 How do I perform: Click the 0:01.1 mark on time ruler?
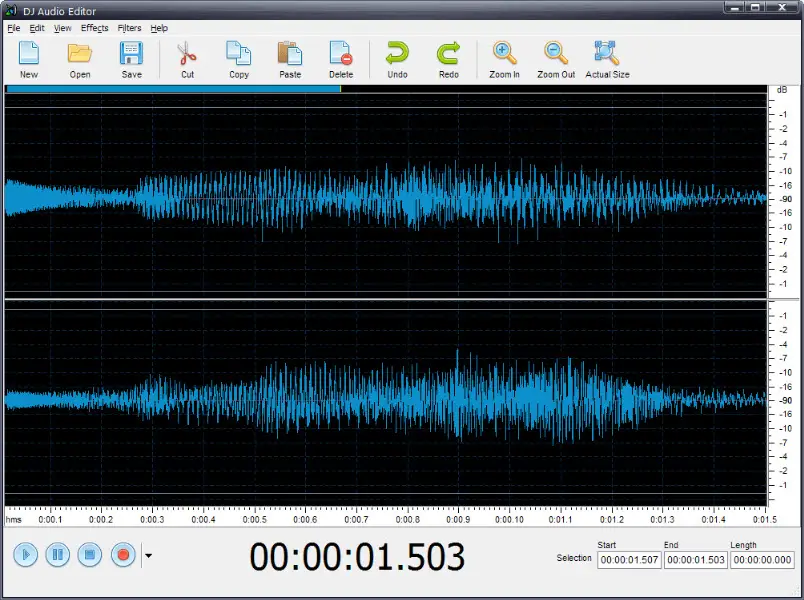click(x=560, y=519)
